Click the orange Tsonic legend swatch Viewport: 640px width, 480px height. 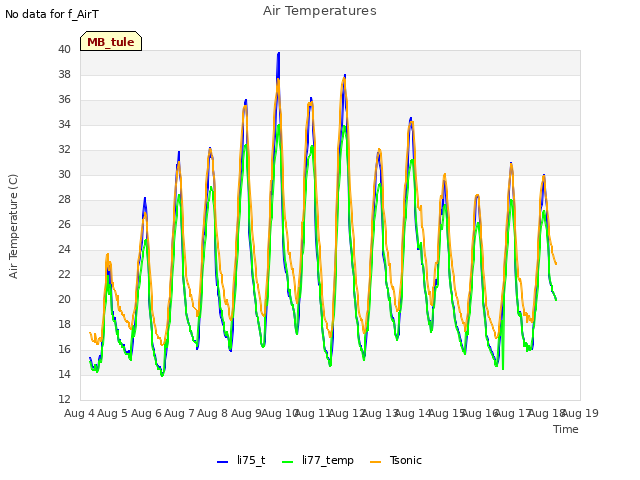[376, 462]
